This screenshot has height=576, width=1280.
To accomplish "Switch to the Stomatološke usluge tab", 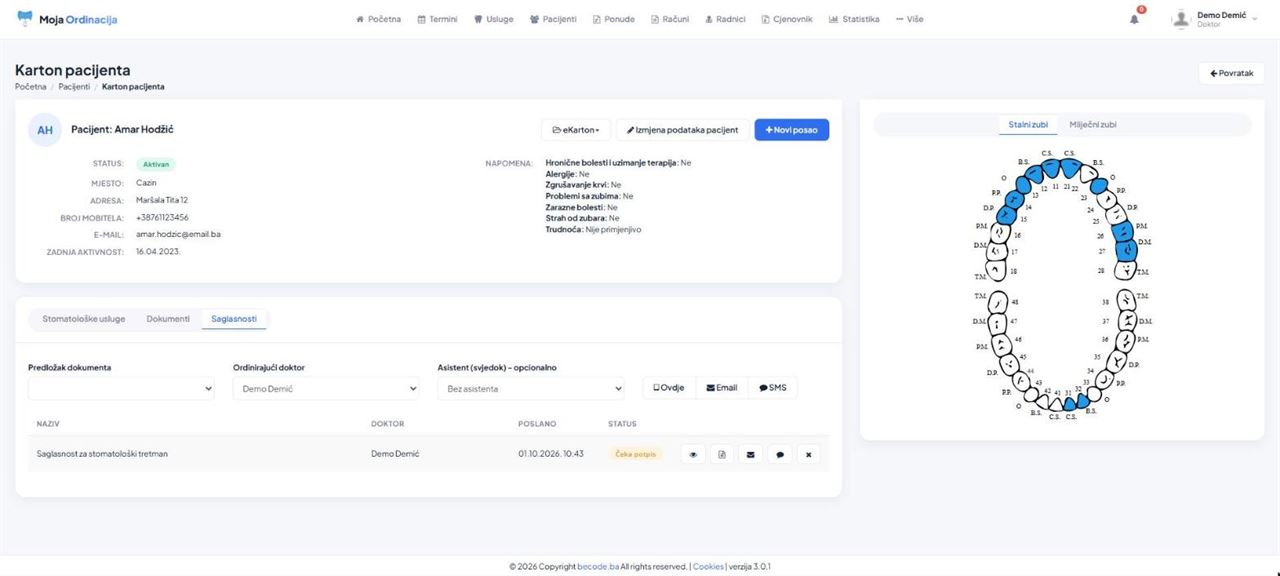I will [x=84, y=319].
